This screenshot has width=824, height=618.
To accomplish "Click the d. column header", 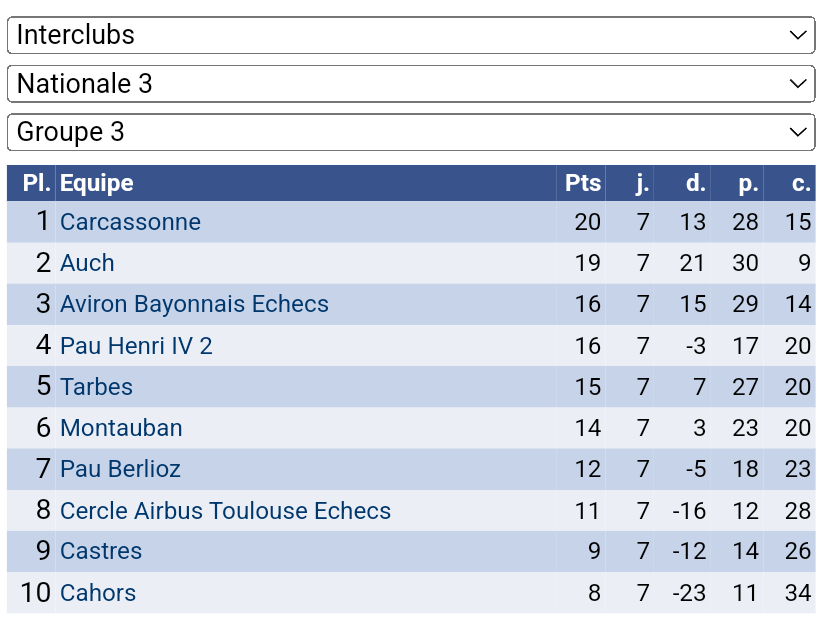I will (695, 183).
